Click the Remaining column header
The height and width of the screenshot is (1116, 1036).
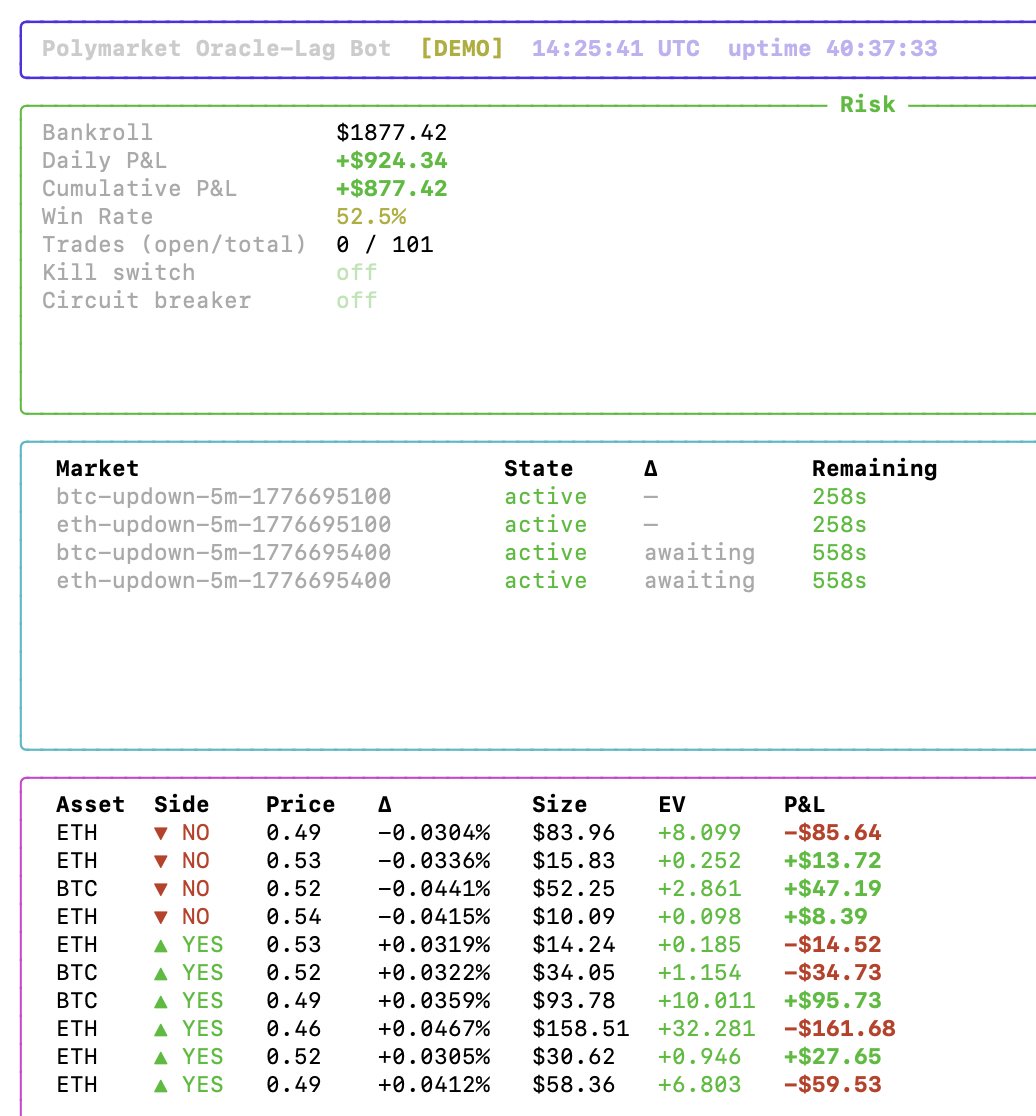874,468
